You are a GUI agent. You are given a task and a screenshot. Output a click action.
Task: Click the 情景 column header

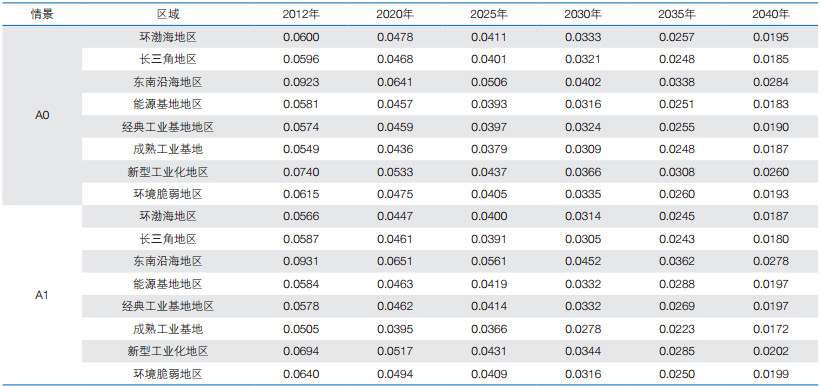(x=42, y=15)
